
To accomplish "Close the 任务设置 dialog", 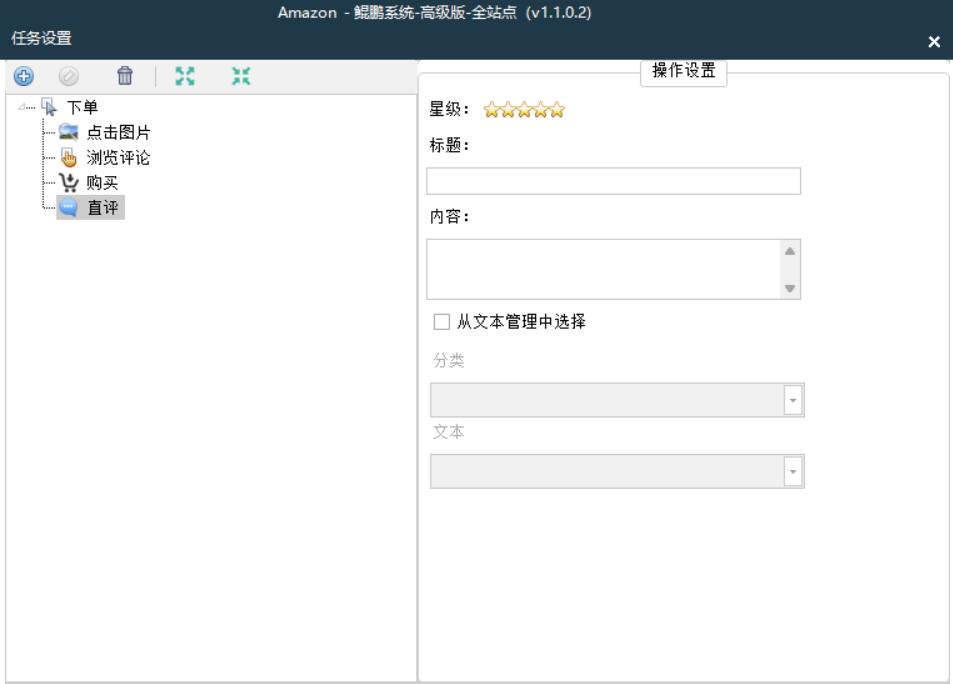I will 934,41.
